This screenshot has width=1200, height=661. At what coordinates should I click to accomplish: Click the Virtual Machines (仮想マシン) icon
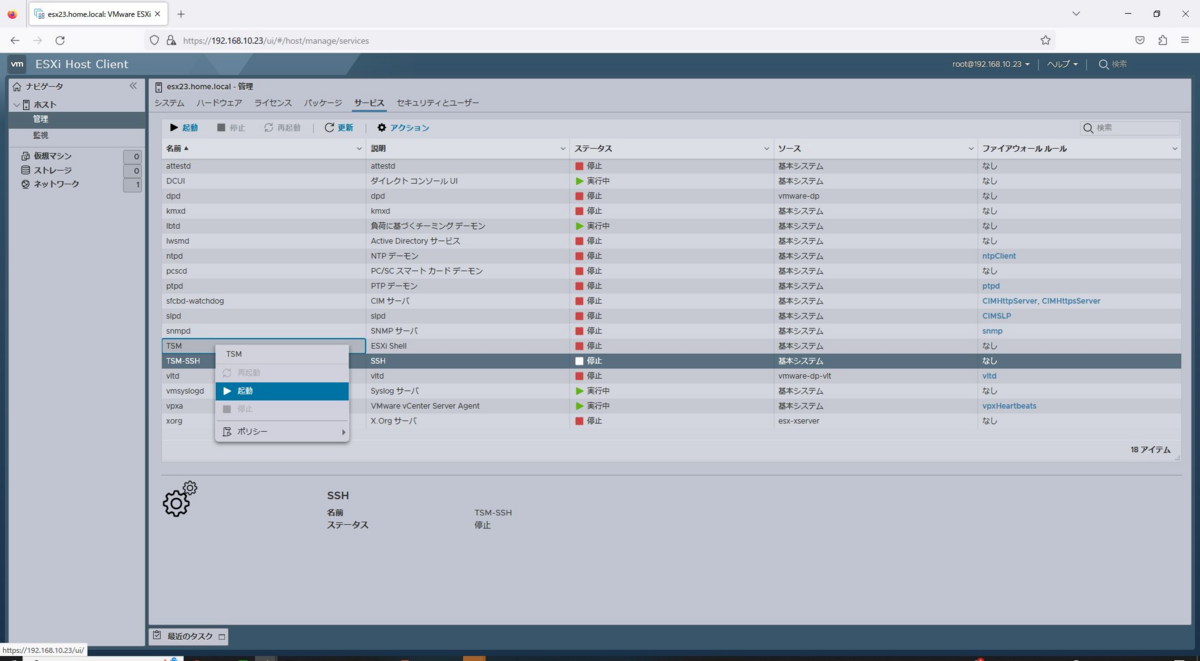click(x=26, y=156)
